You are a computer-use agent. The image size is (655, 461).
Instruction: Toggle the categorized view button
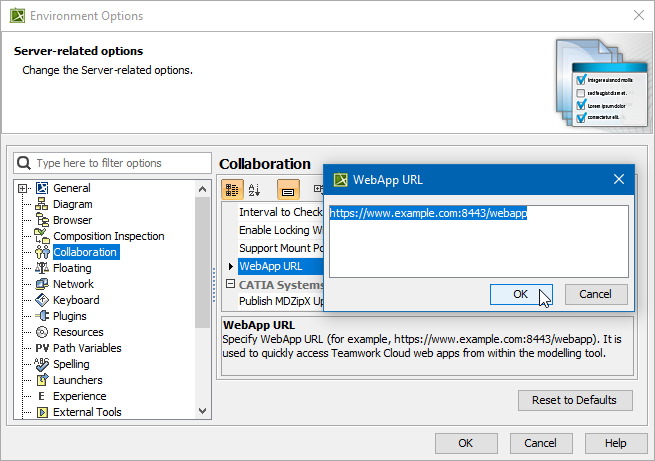232,189
